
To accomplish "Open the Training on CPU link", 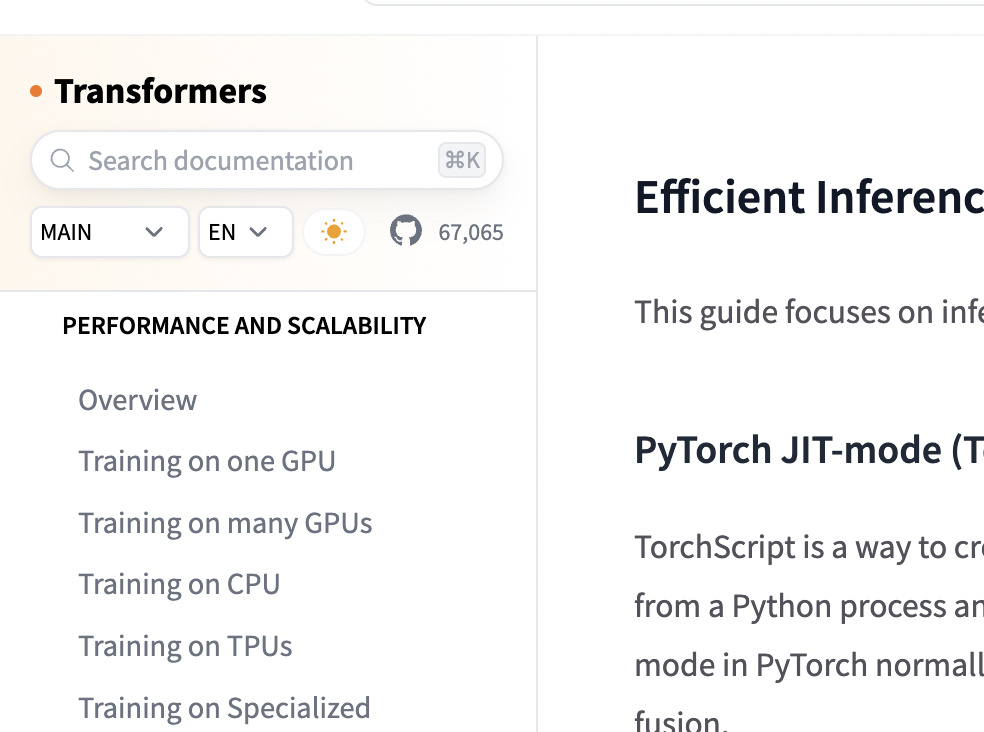I will pos(180,584).
